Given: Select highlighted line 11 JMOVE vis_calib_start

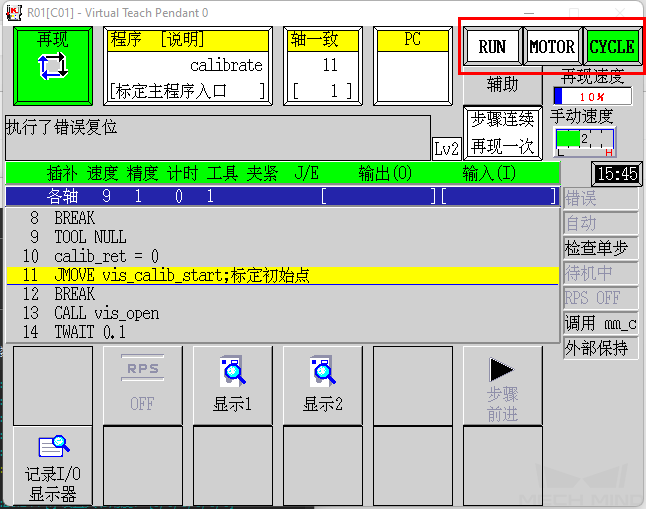Looking at the screenshot, I should pyautogui.click(x=282, y=275).
